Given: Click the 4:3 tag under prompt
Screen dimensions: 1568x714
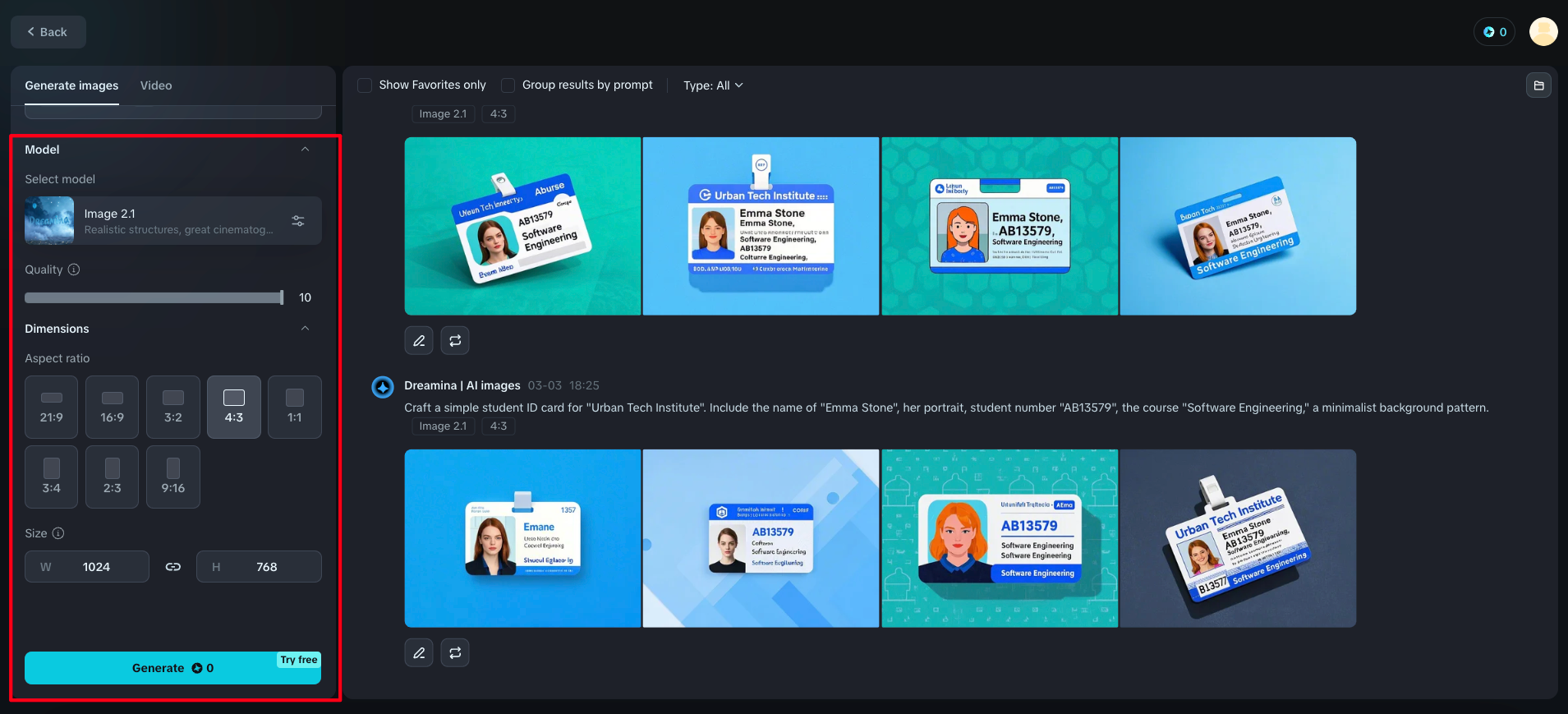Looking at the screenshot, I should (x=499, y=426).
